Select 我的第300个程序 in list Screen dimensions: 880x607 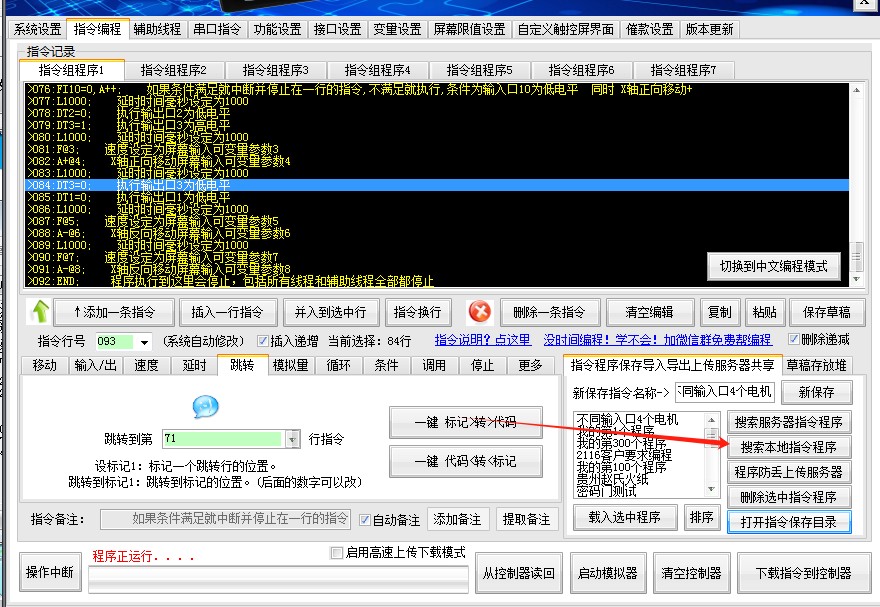click(621, 443)
